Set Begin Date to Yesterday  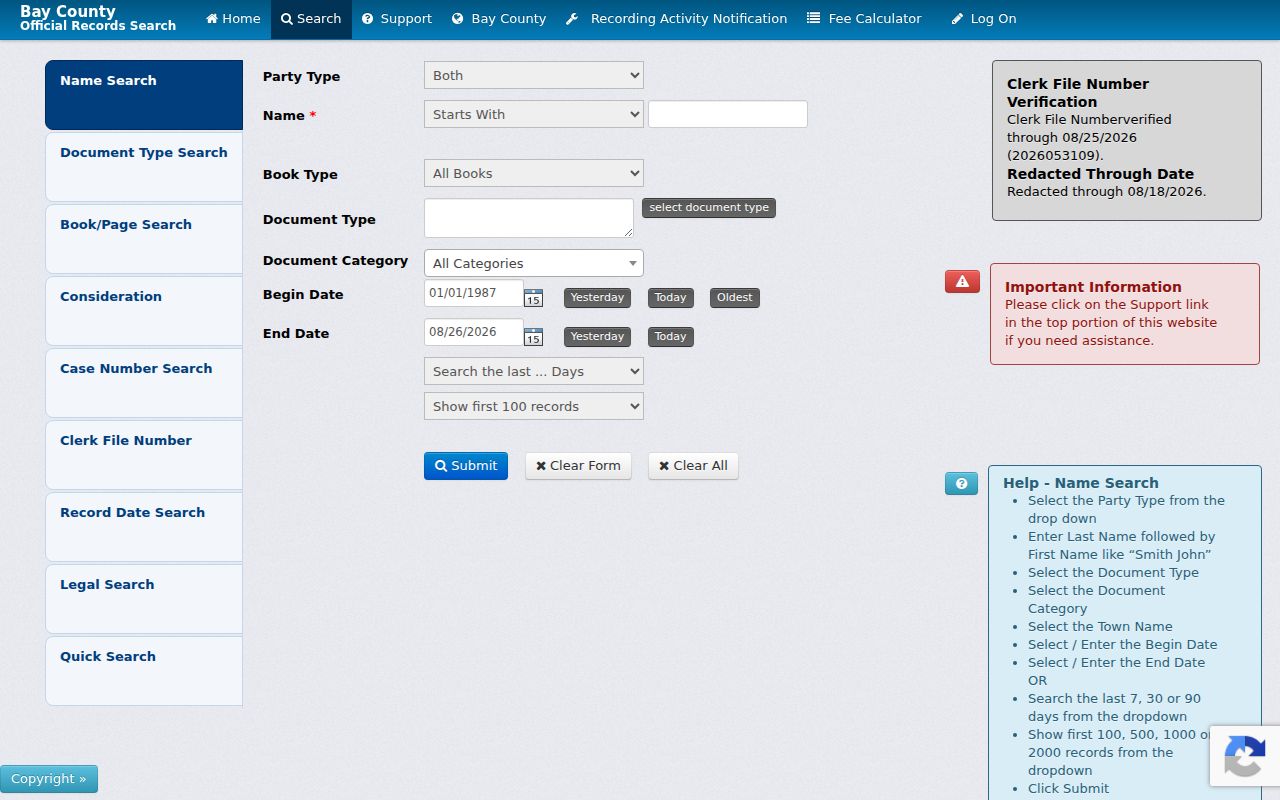(x=597, y=298)
